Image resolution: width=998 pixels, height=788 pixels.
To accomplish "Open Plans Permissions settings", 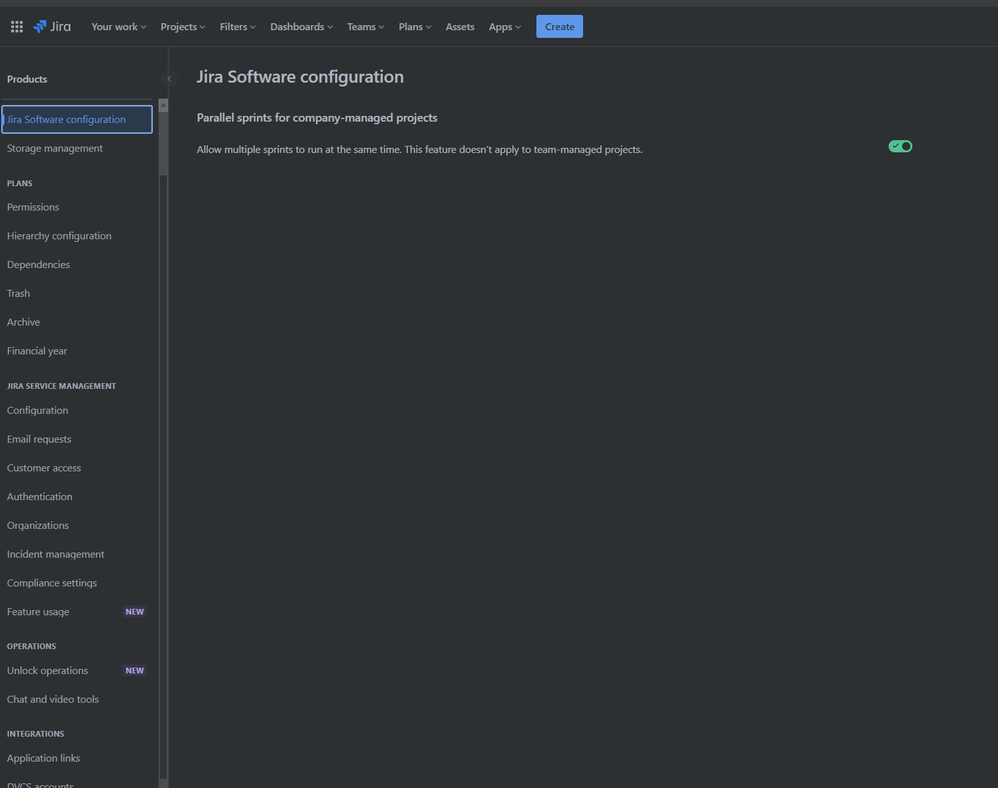I will tap(33, 207).
